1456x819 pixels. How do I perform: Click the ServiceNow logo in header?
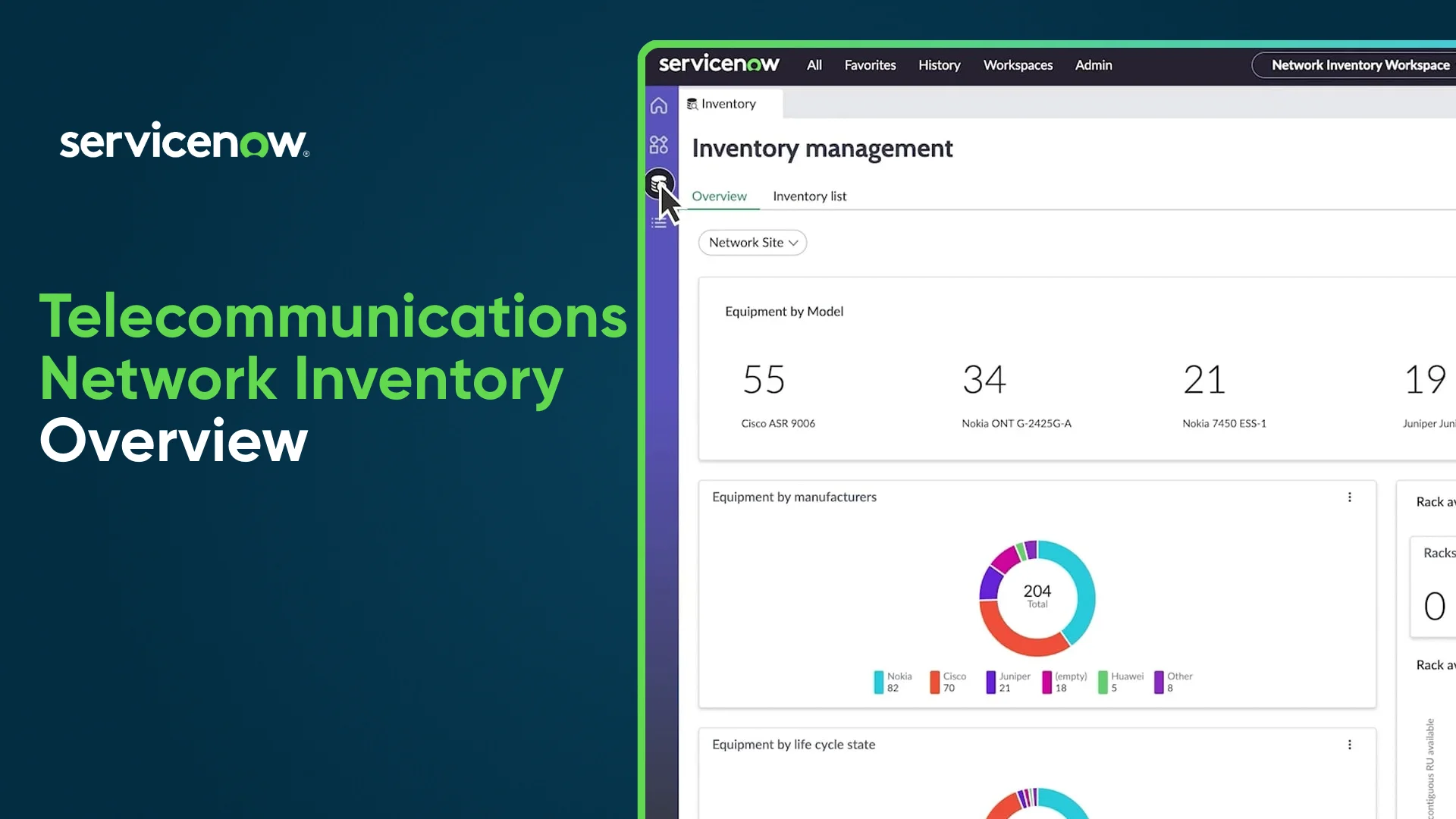[718, 64]
